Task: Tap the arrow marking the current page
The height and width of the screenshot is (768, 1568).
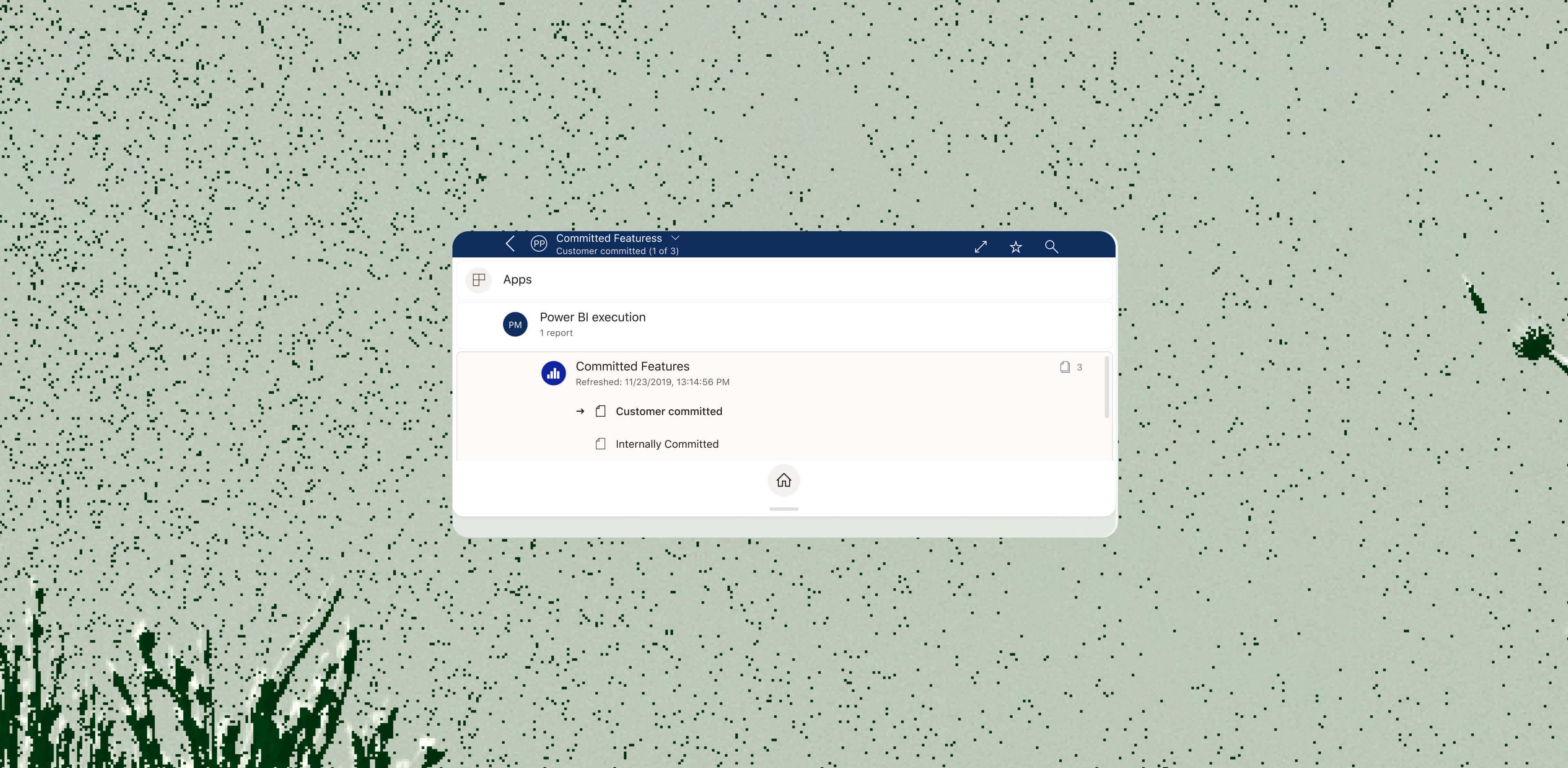Action: coord(579,411)
